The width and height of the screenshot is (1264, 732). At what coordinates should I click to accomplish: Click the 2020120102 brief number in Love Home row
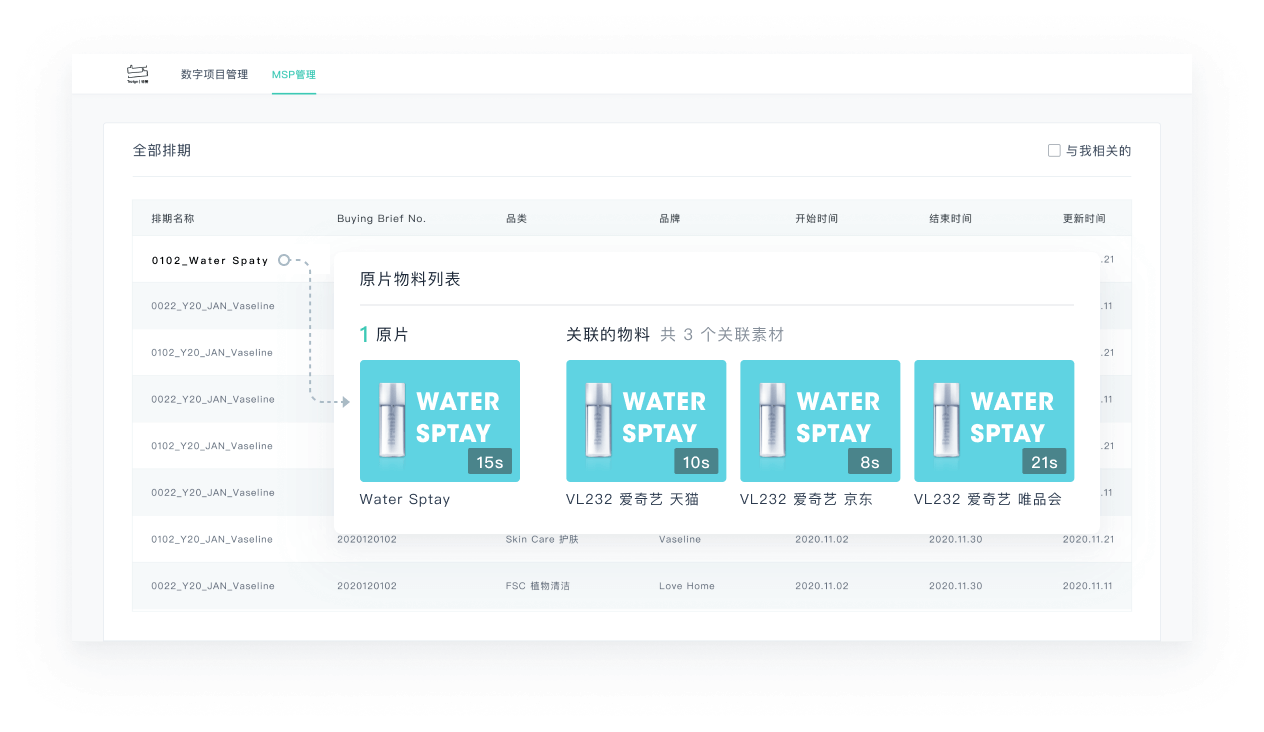(x=367, y=586)
